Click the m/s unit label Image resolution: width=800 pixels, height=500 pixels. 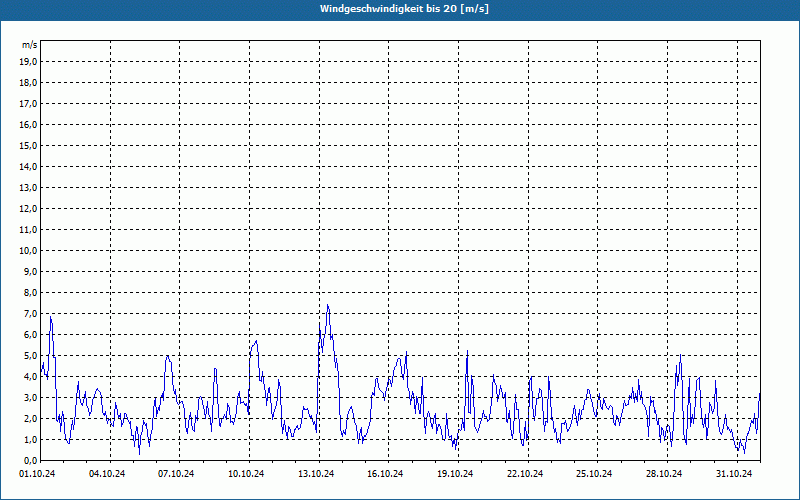click(x=30, y=45)
